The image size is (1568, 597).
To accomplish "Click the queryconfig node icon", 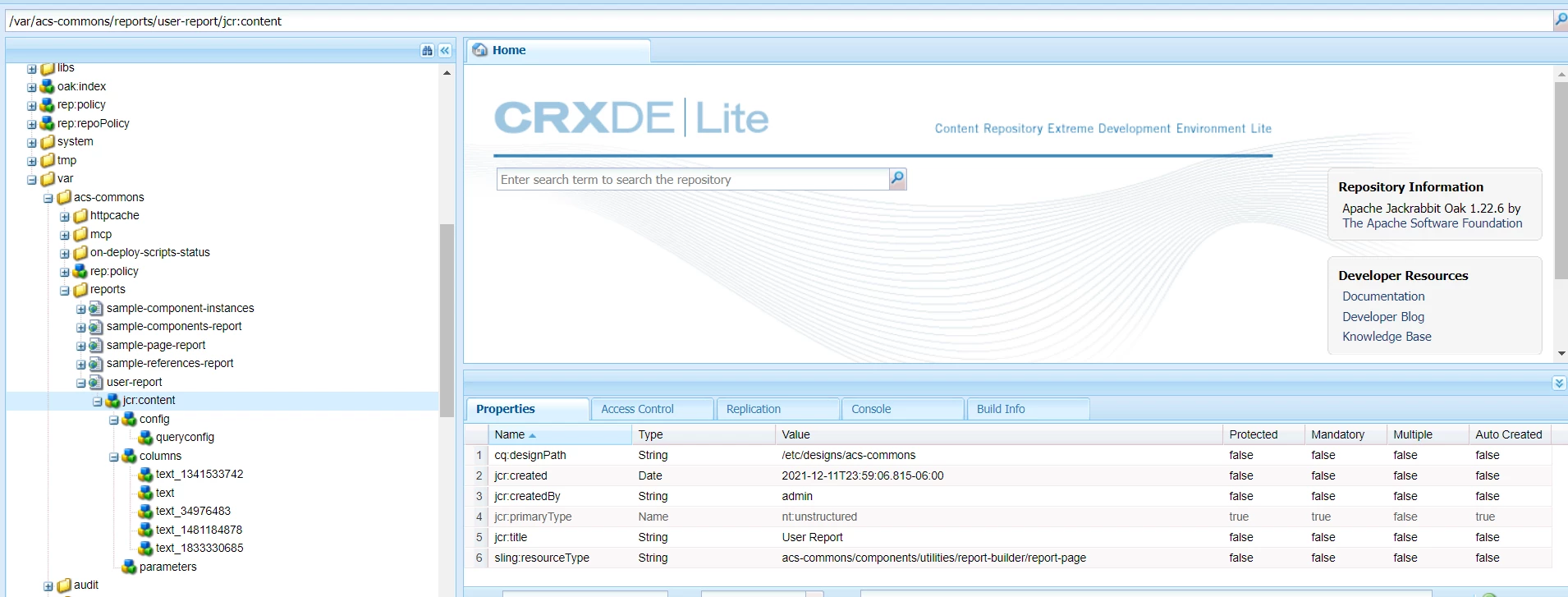I will (146, 438).
